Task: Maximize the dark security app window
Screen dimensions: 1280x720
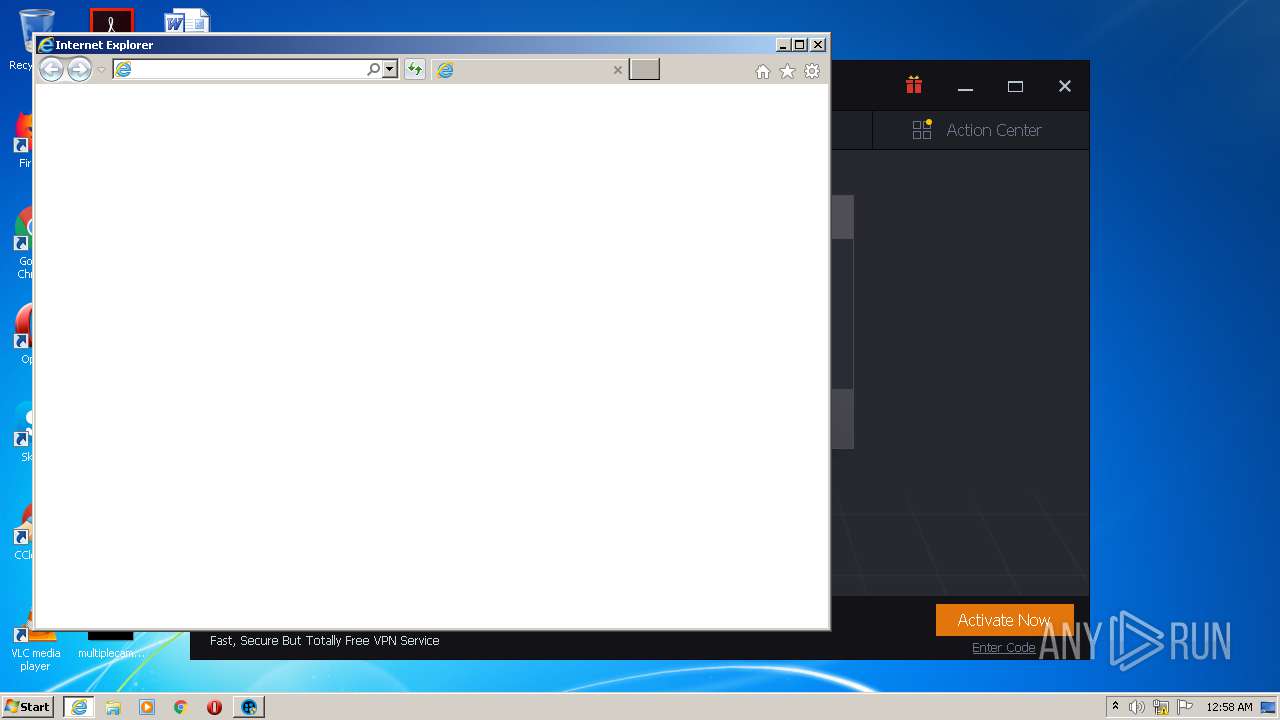Action: (1015, 87)
